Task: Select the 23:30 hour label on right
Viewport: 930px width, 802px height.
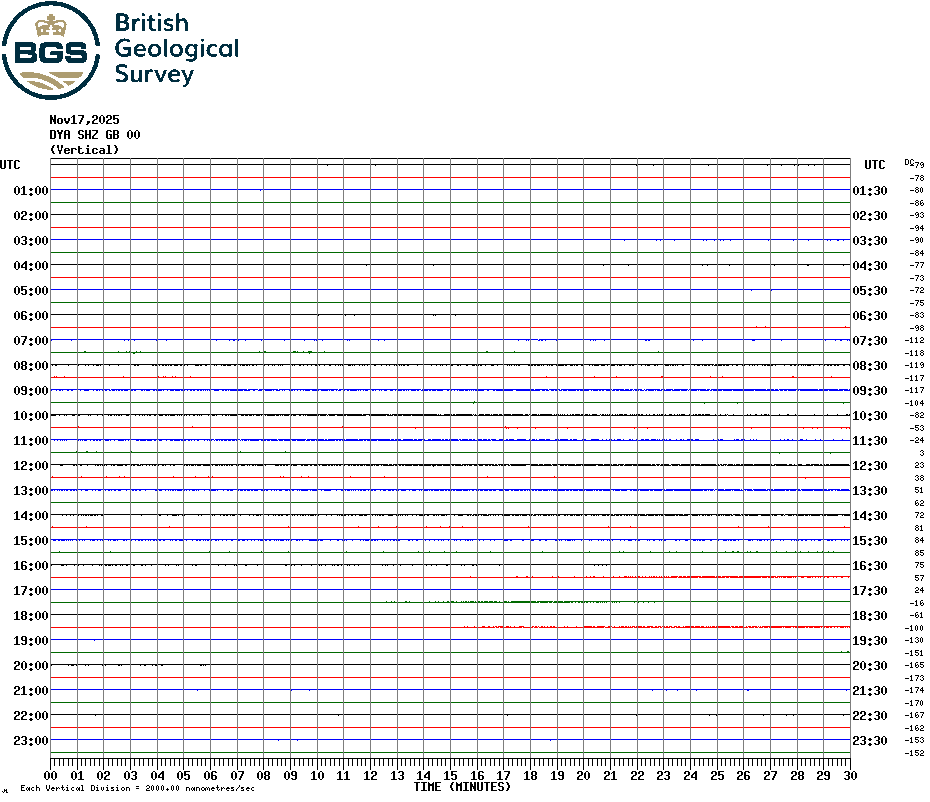Action: click(x=868, y=741)
